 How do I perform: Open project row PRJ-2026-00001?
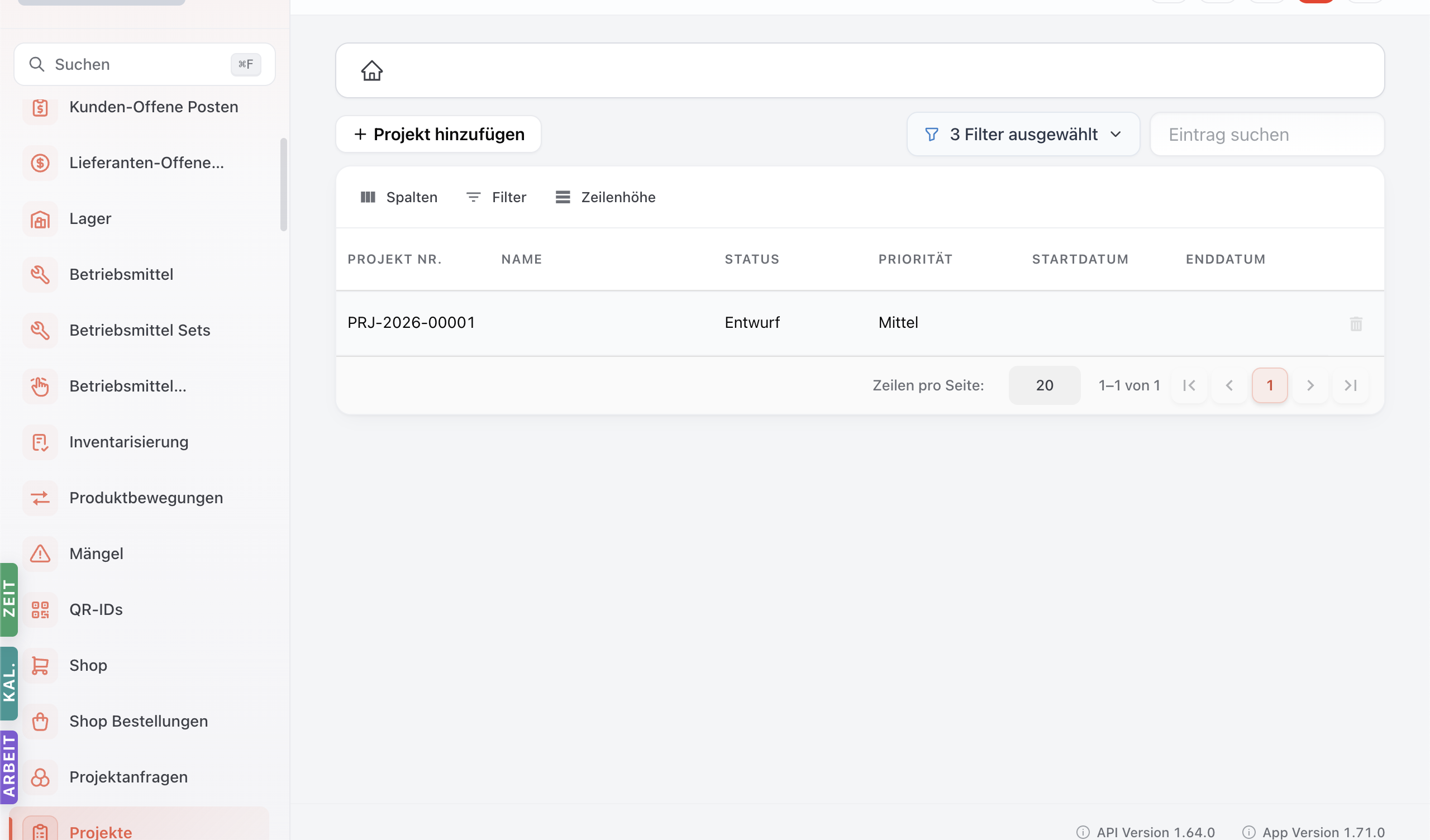860,323
